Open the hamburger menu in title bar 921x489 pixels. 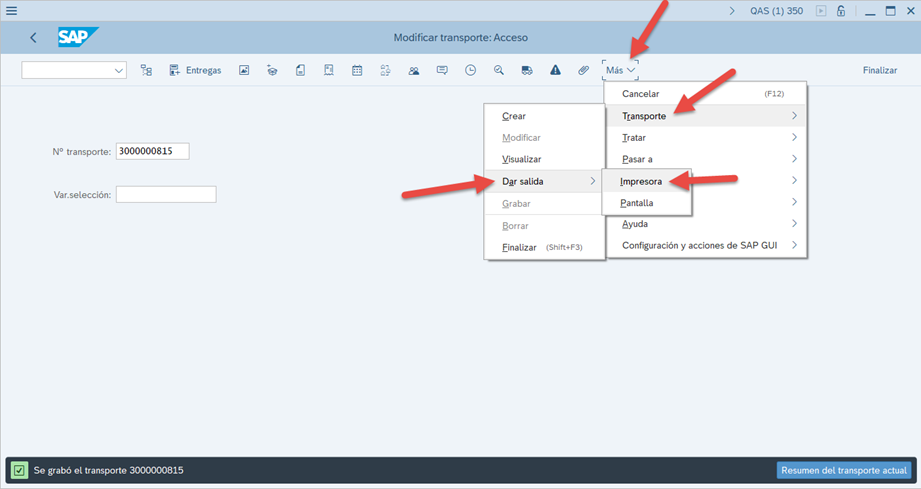(12, 11)
